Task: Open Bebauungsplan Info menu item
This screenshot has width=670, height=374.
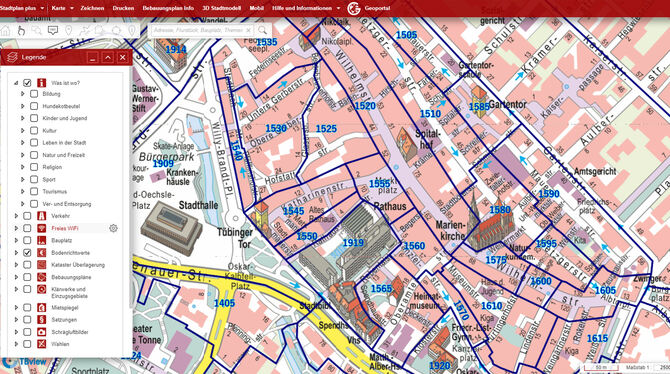Action: click(x=168, y=8)
